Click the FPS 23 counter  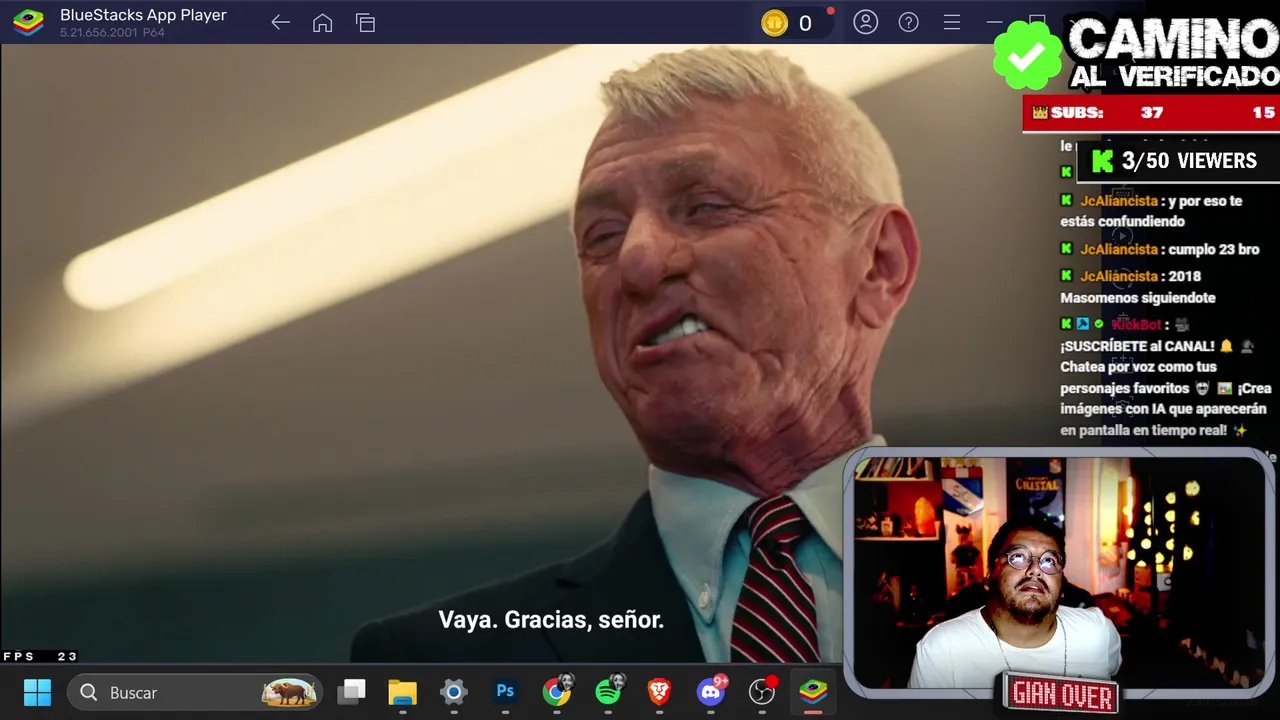point(40,656)
